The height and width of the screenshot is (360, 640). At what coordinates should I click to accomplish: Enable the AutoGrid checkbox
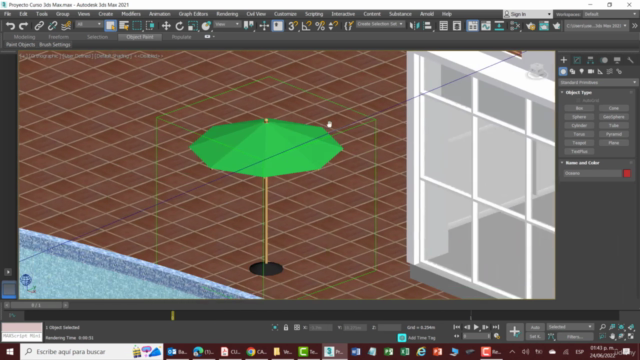[x=578, y=100]
